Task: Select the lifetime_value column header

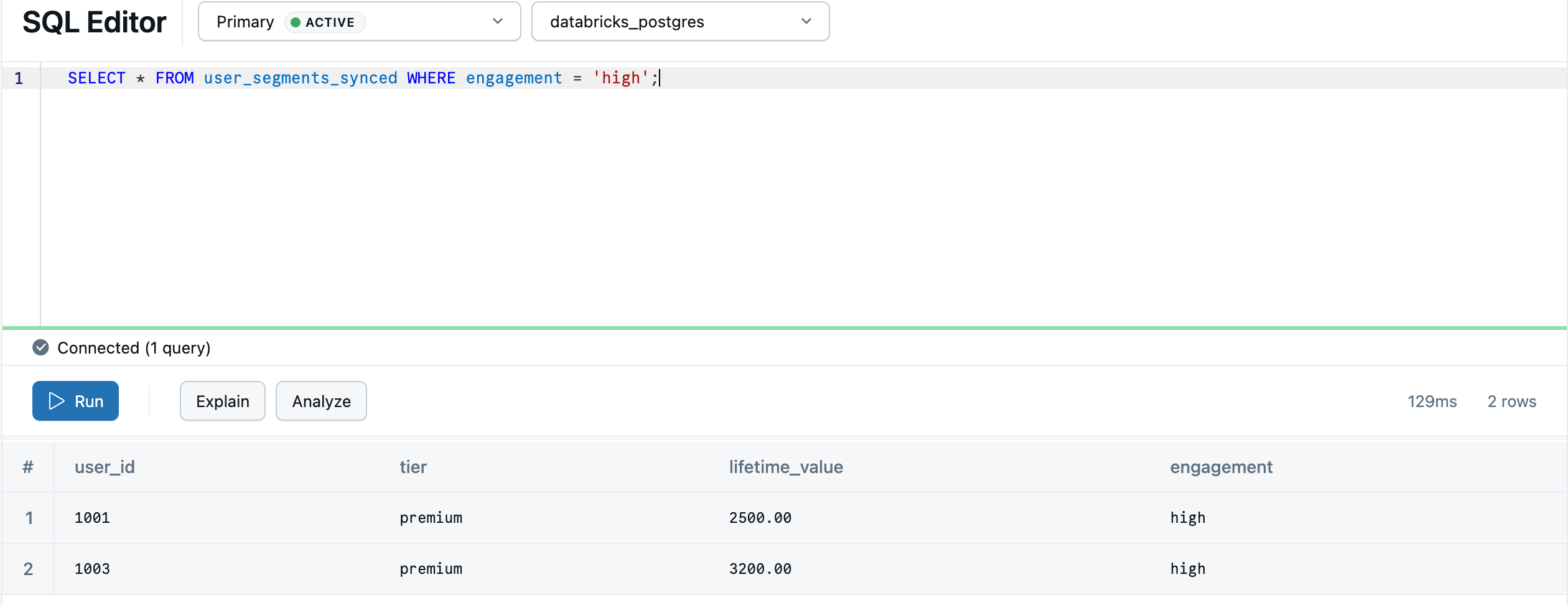Action: point(786,467)
